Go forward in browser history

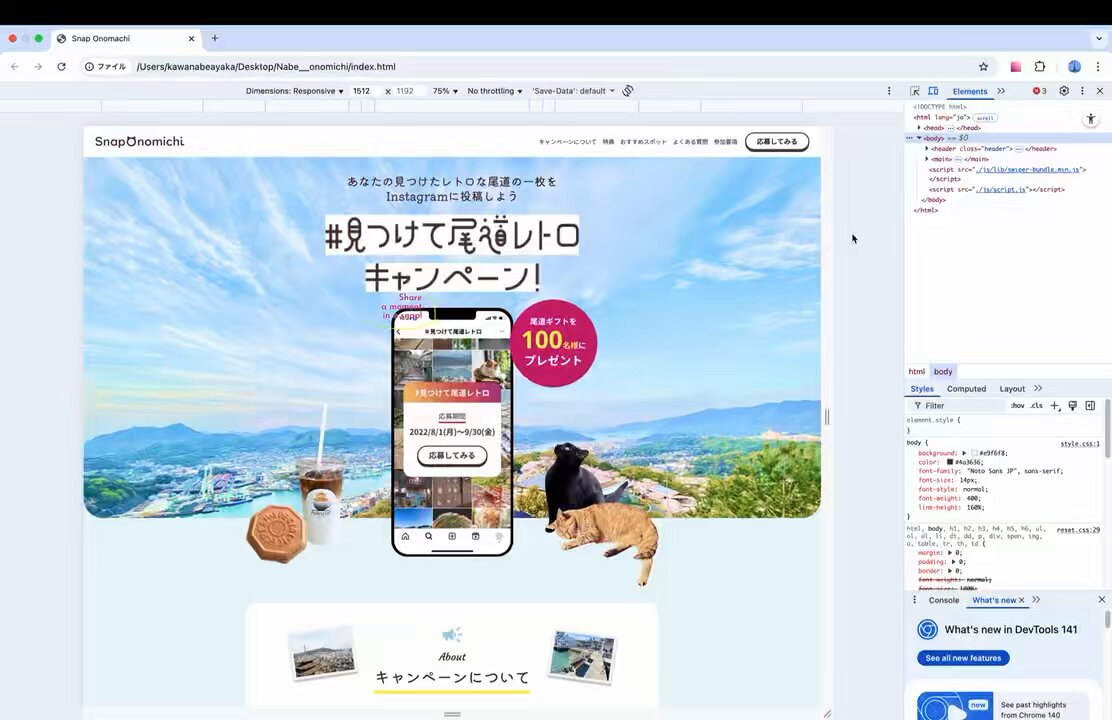click(x=38, y=67)
